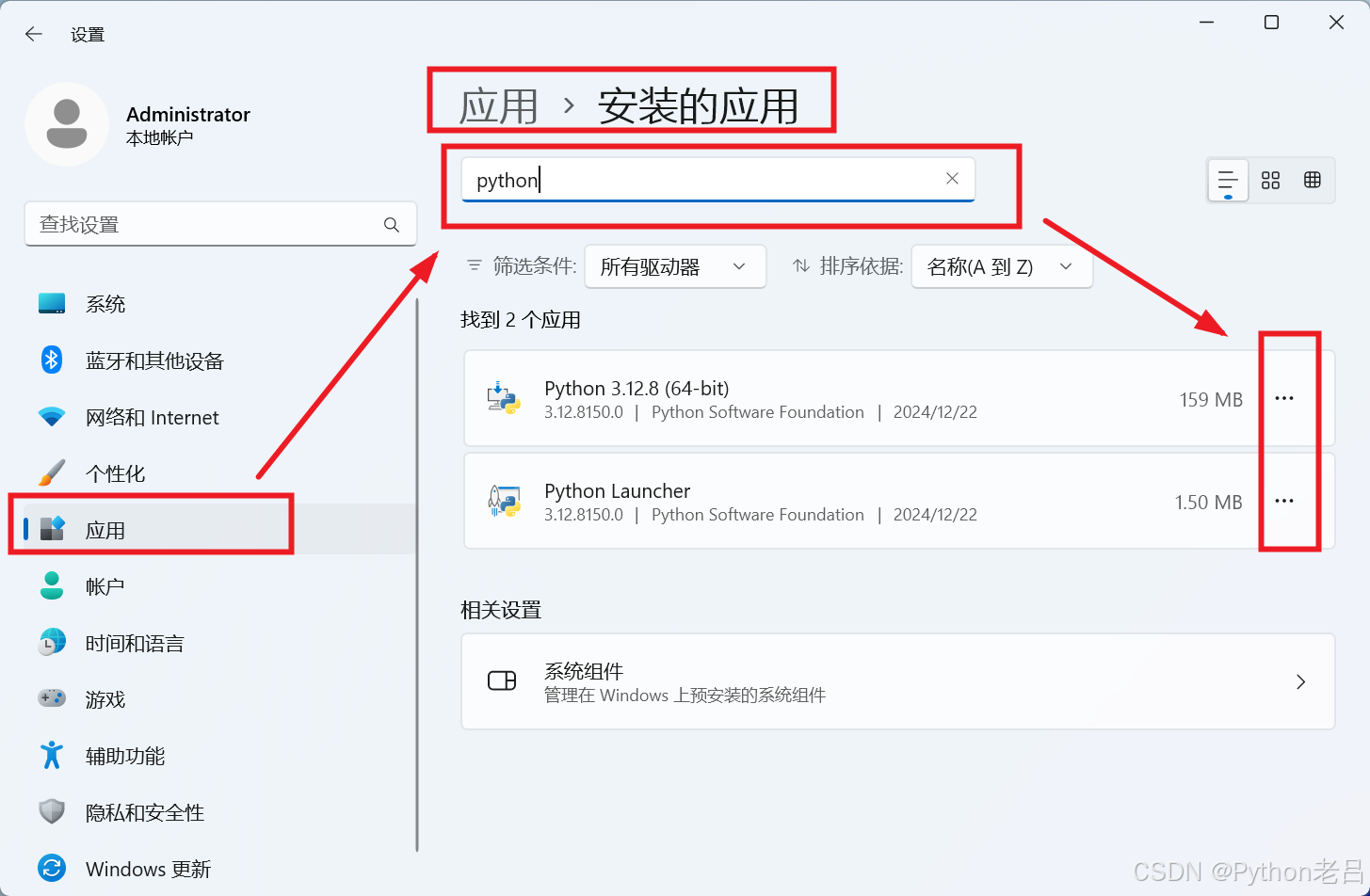Image resolution: width=1370 pixels, height=896 pixels.
Task: Select Python 3.12.8 (64-bit) app name
Action: tap(637, 388)
